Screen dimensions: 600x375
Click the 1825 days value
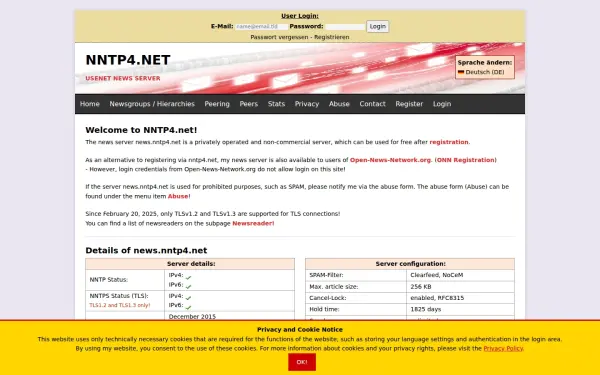(x=426, y=309)
